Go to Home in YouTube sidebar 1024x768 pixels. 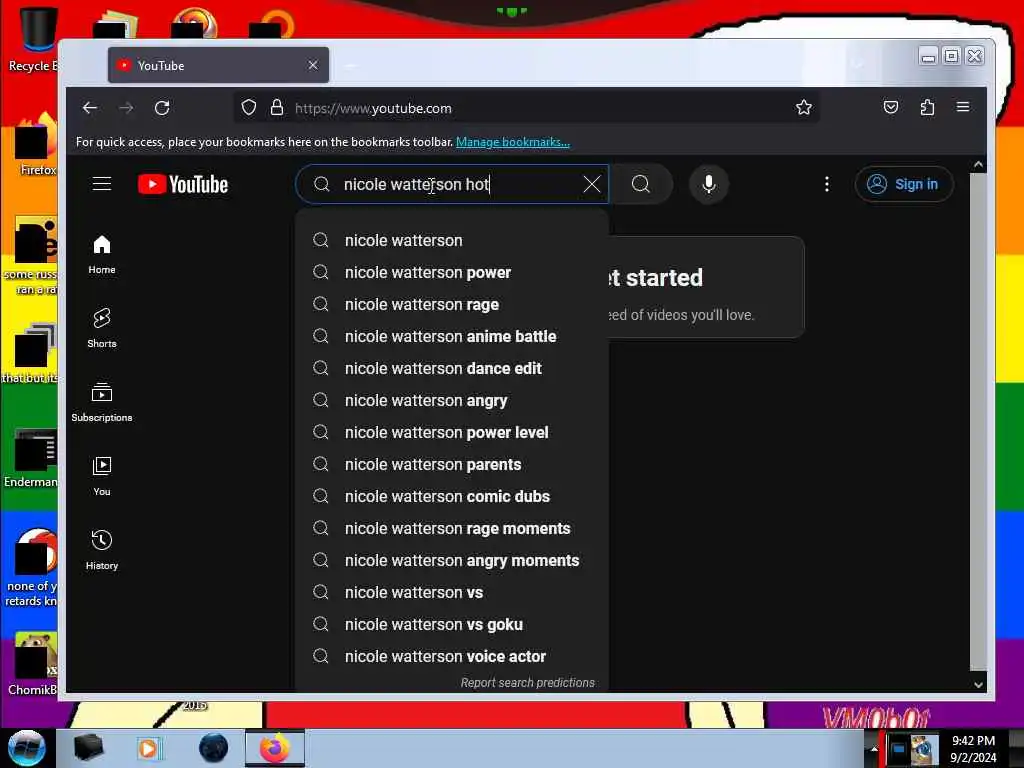coord(102,255)
